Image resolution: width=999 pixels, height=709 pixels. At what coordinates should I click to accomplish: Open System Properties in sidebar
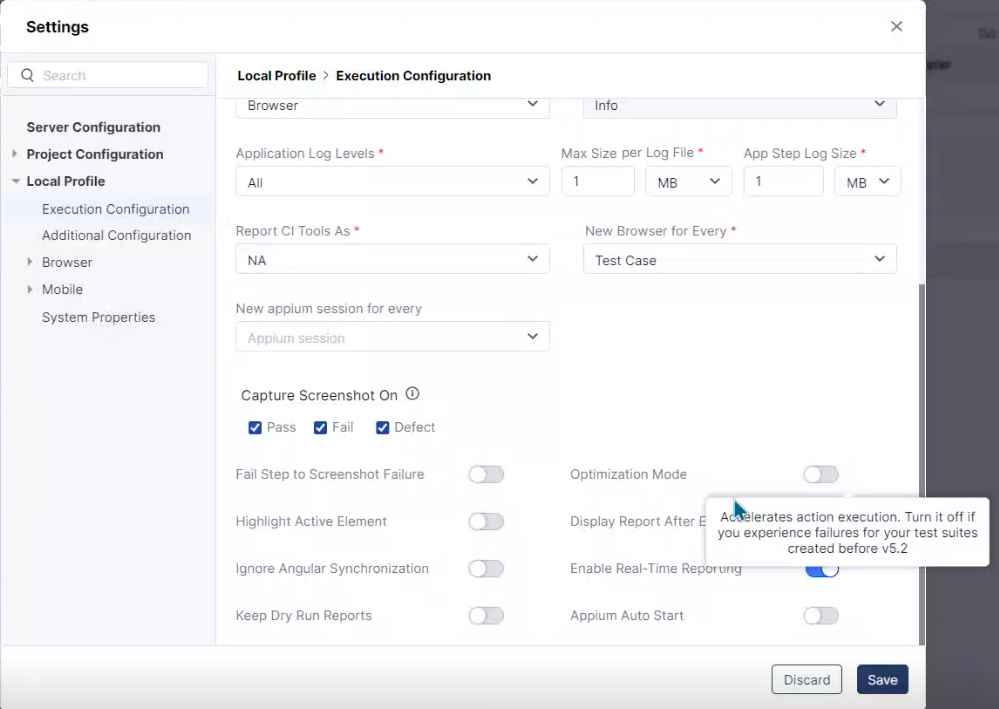98,317
